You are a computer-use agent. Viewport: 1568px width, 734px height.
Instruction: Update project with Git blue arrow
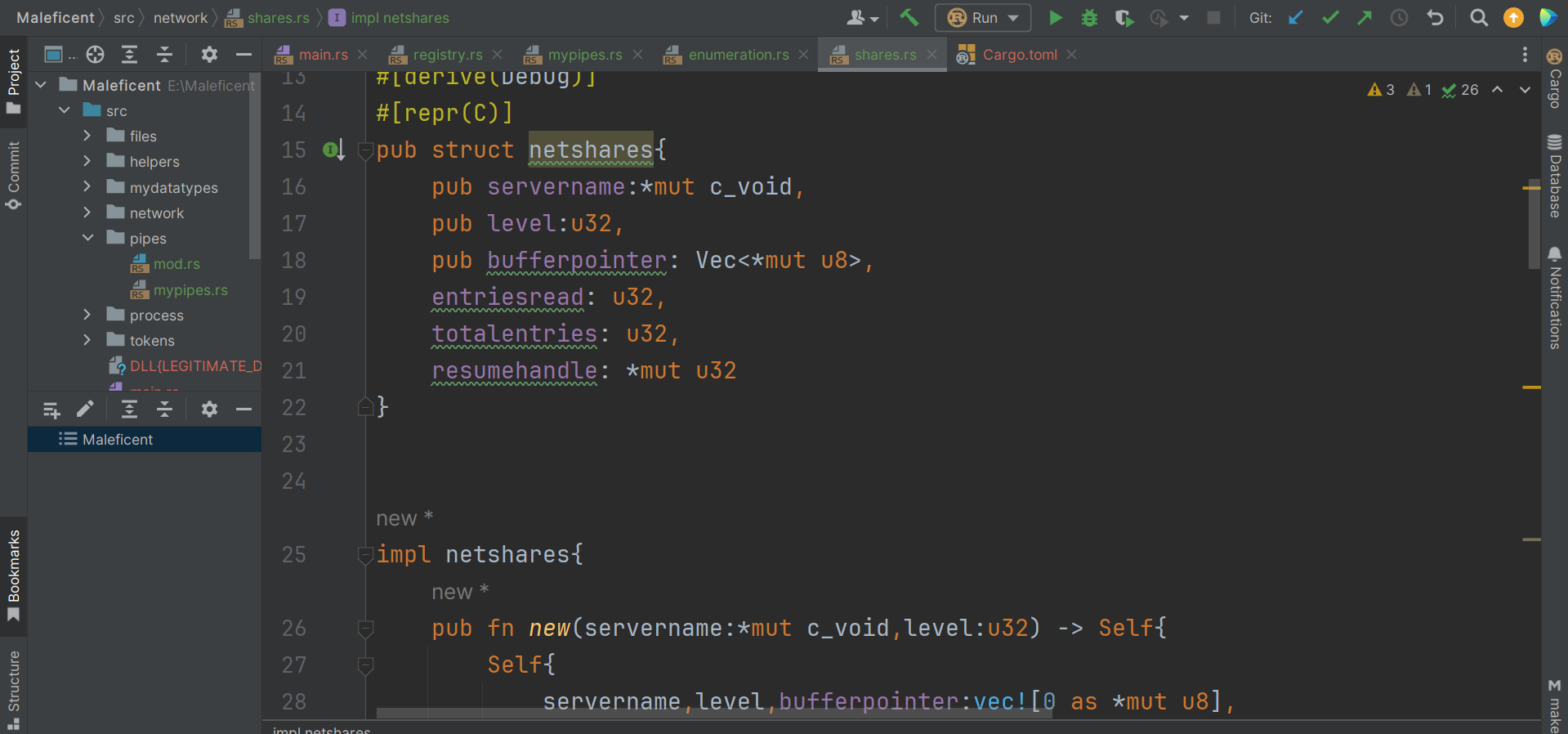[x=1295, y=17]
